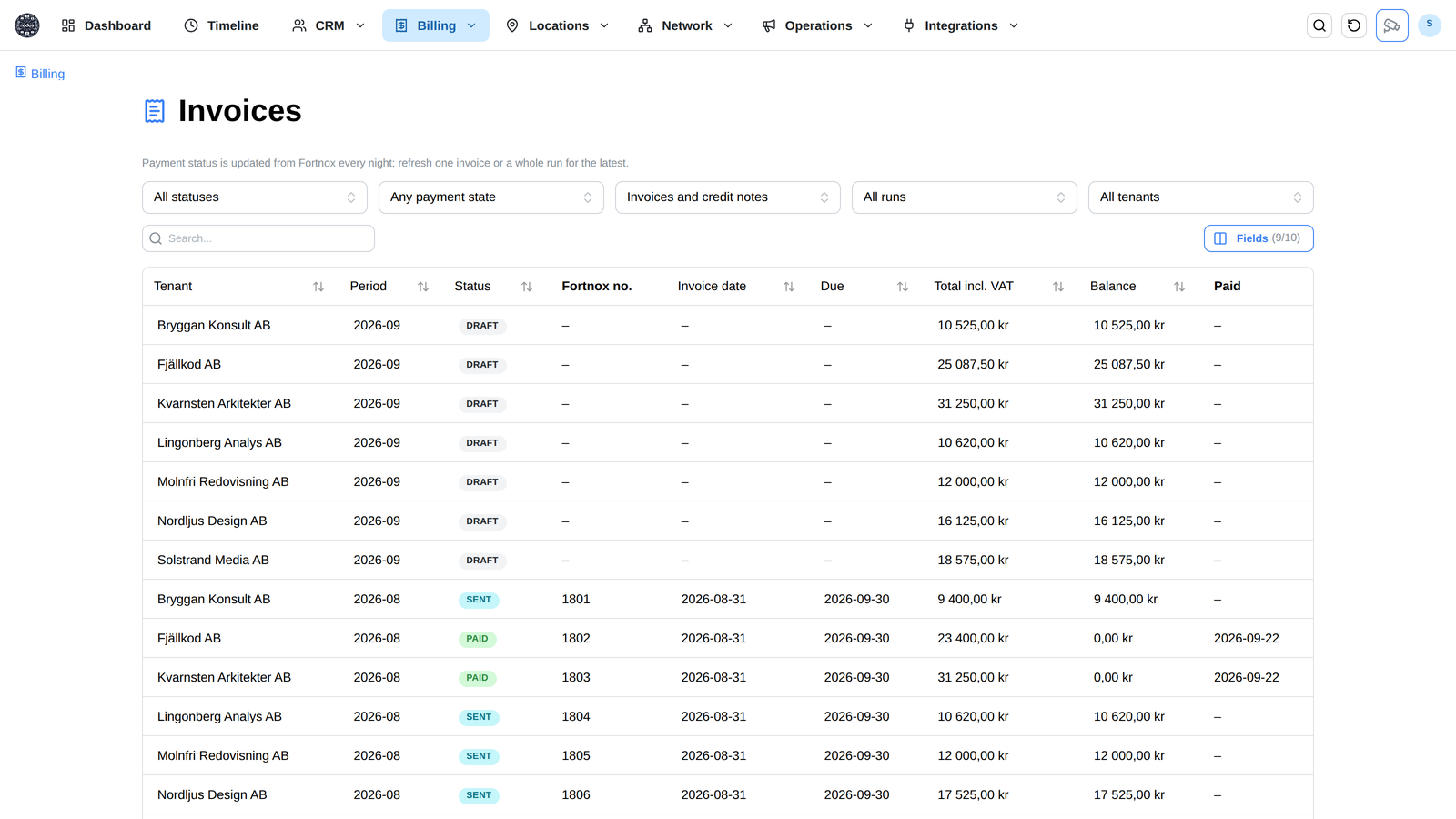The image size is (1456, 819).
Task: Expand the Integrations menu
Action: [x=961, y=25]
